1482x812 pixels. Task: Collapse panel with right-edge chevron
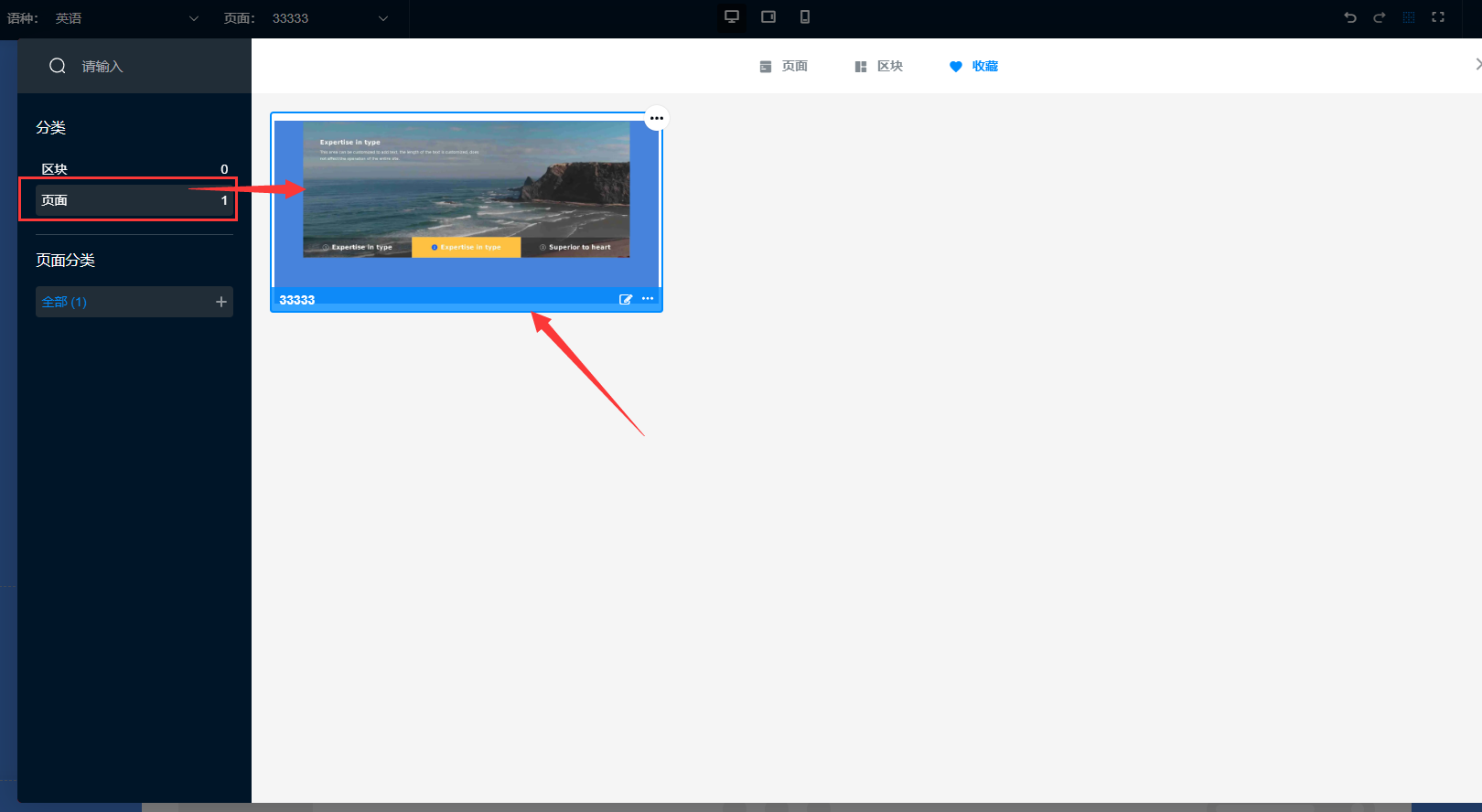click(1477, 64)
